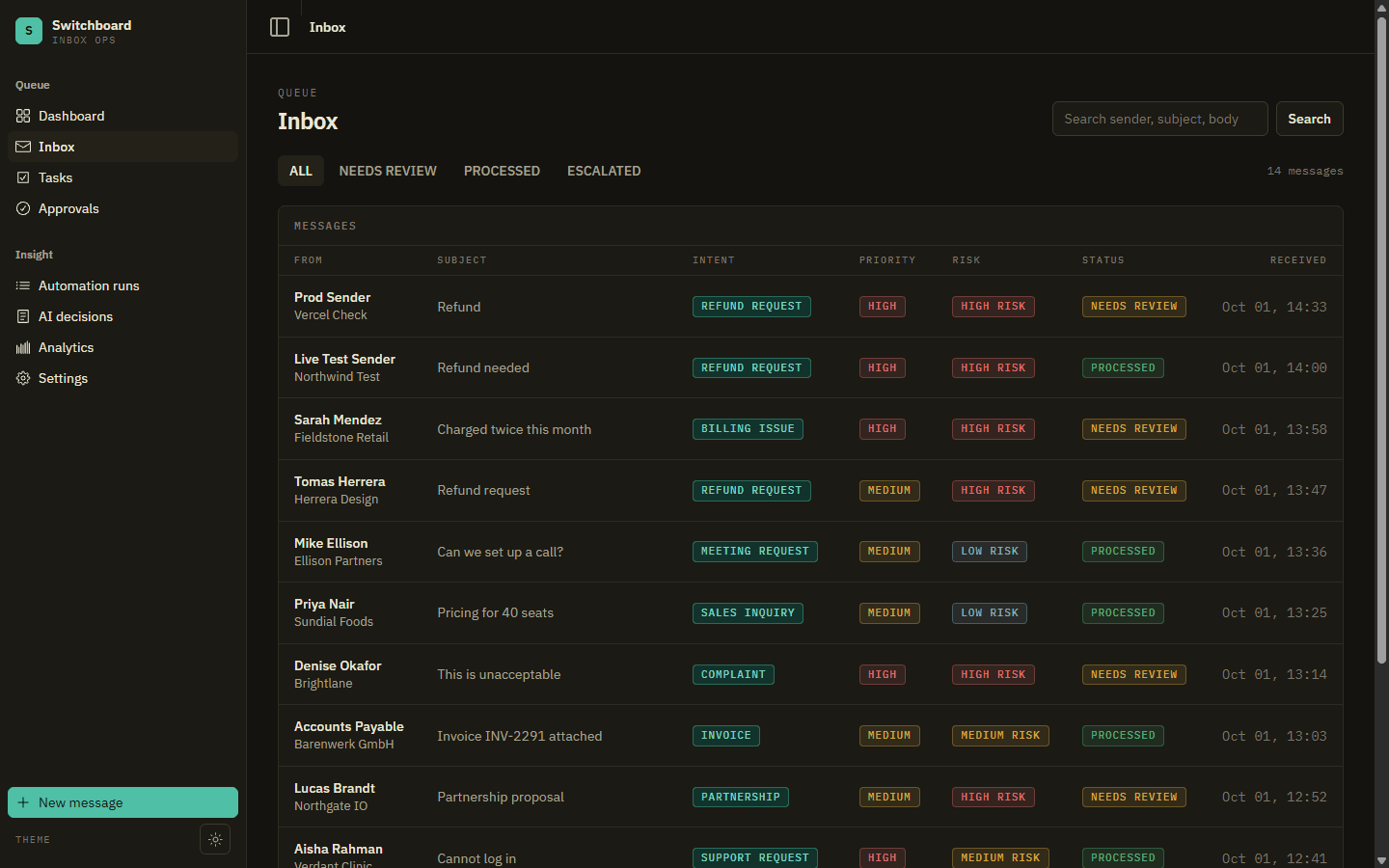Image resolution: width=1389 pixels, height=868 pixels.
Task: Open Approvals in sidebar
Action: tap(123, 208)
